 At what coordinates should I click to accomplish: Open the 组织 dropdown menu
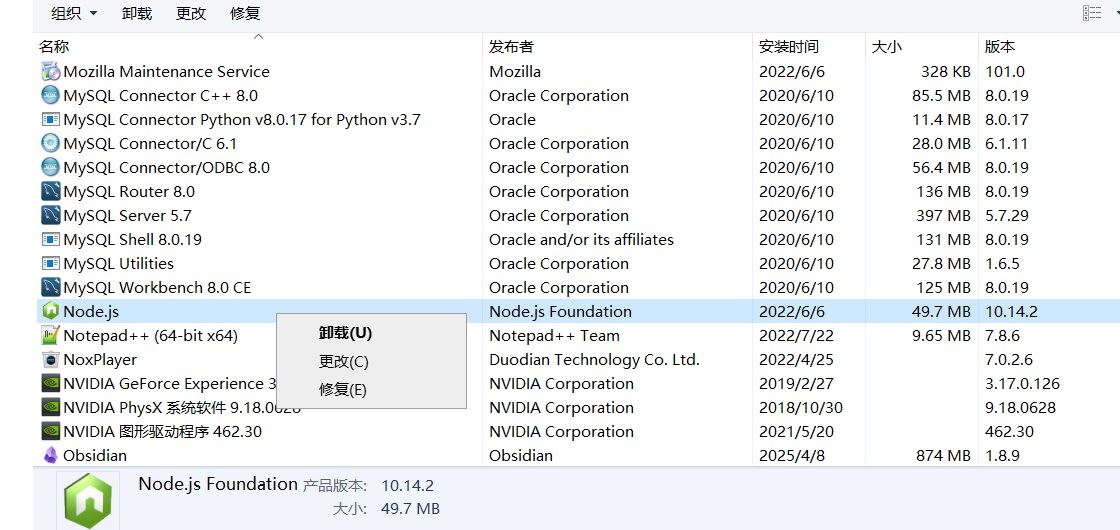(x=74, y=13)
